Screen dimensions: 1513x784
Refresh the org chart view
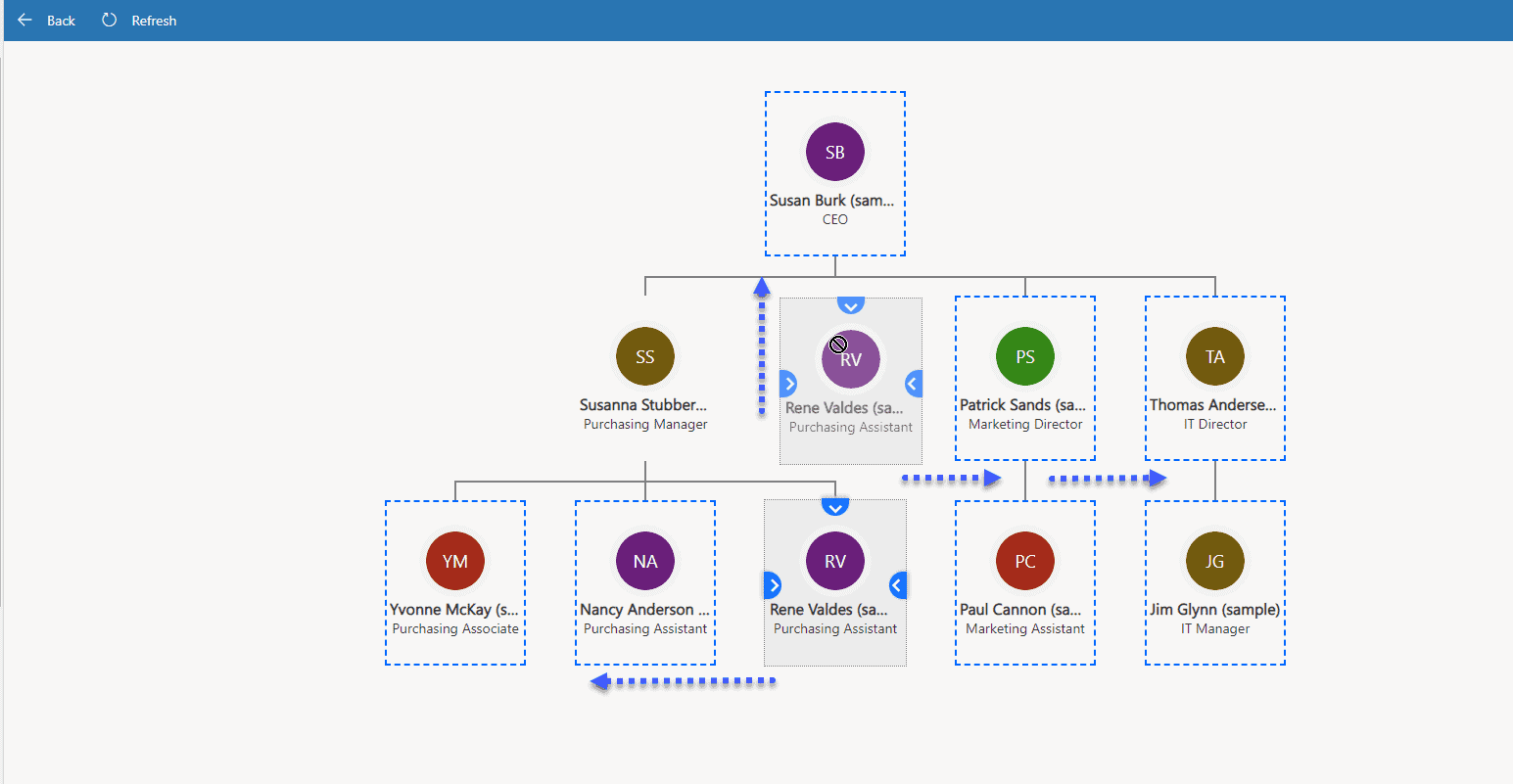139,21
